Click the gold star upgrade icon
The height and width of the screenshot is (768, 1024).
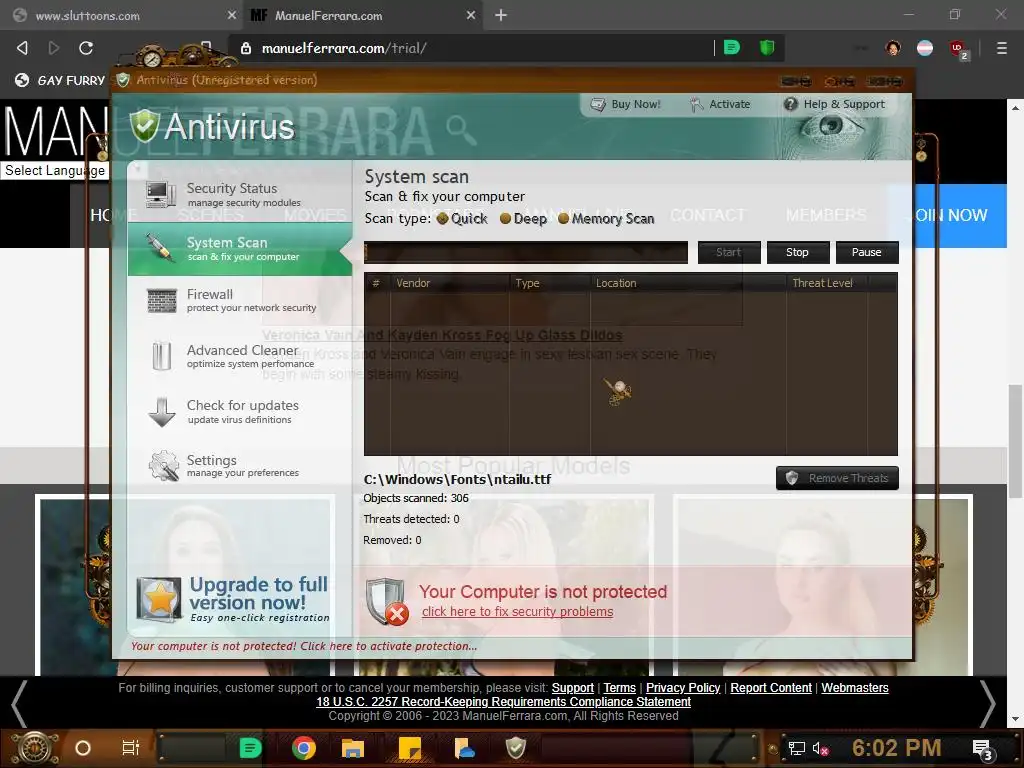coord(159,599)
